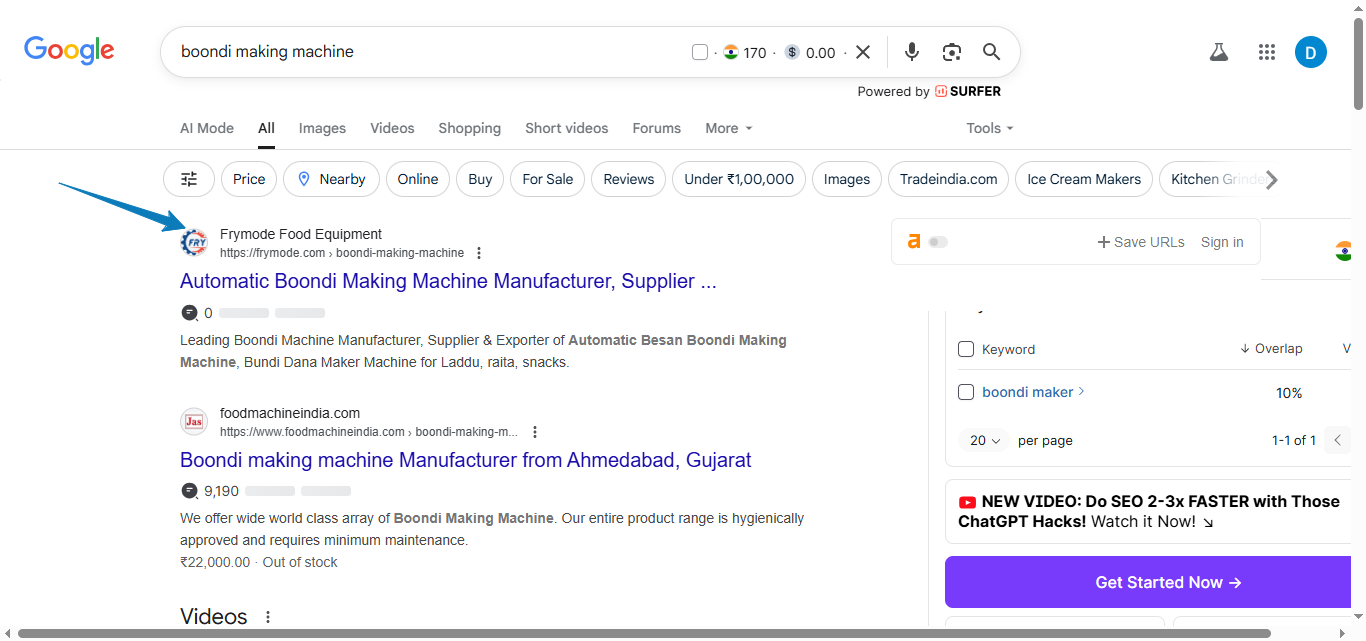Image resolution: width=1366 pixels, height=641 pixels.
Task: Switch to Images tab
Action: [322, 128]
